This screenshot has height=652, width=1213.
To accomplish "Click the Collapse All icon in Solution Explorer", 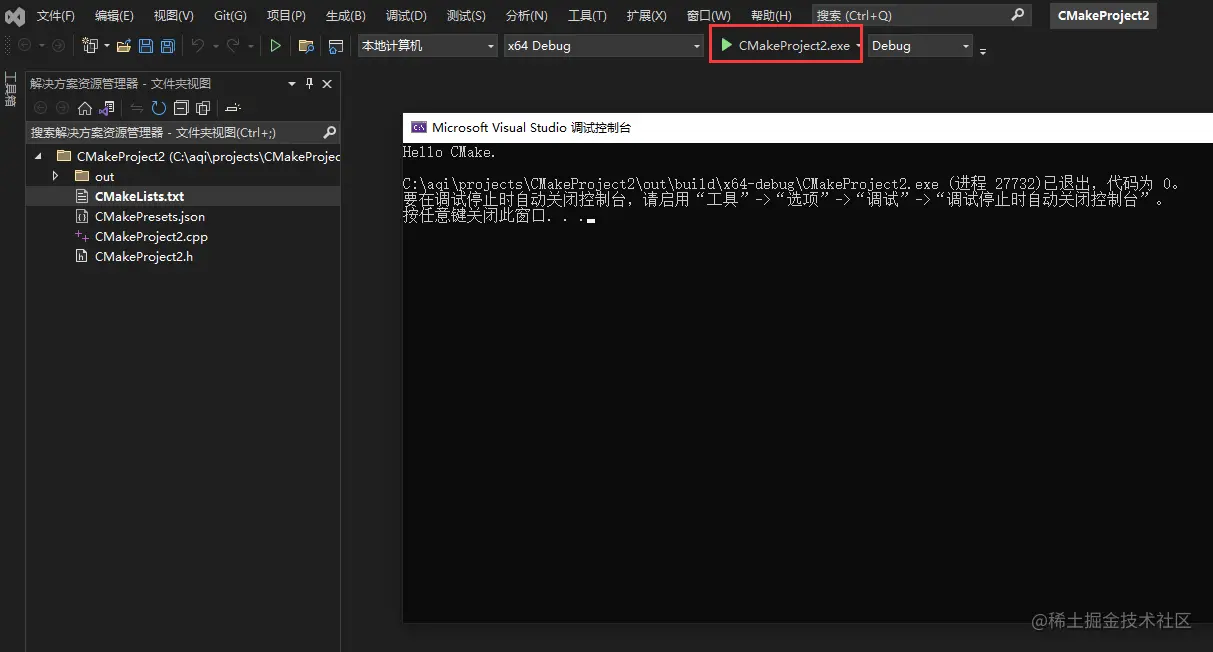I will tap(181, 108).
